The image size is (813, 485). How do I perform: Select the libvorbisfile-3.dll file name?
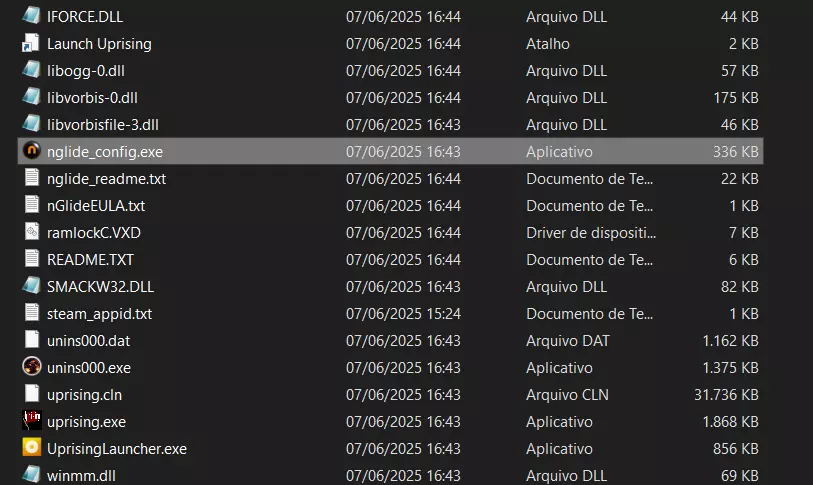[x=103, y=124]
